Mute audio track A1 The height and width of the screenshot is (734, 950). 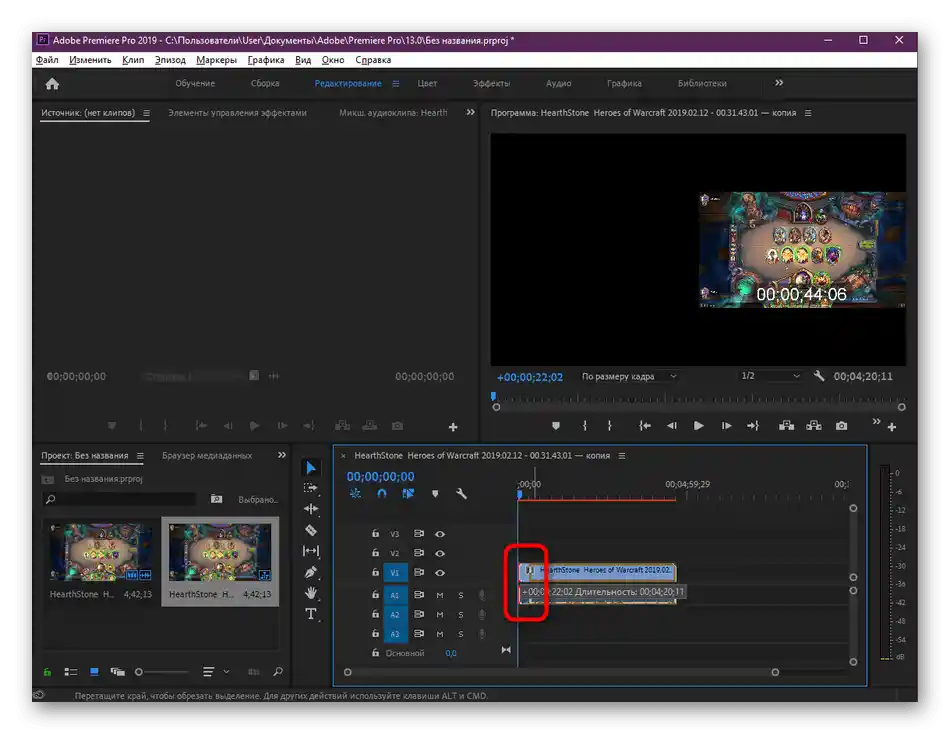click(440, 595)
